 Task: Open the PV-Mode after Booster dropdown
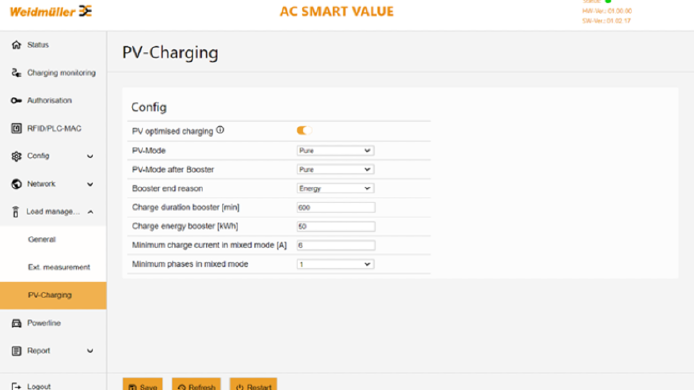pyautogui.click(x=335, y=170)
